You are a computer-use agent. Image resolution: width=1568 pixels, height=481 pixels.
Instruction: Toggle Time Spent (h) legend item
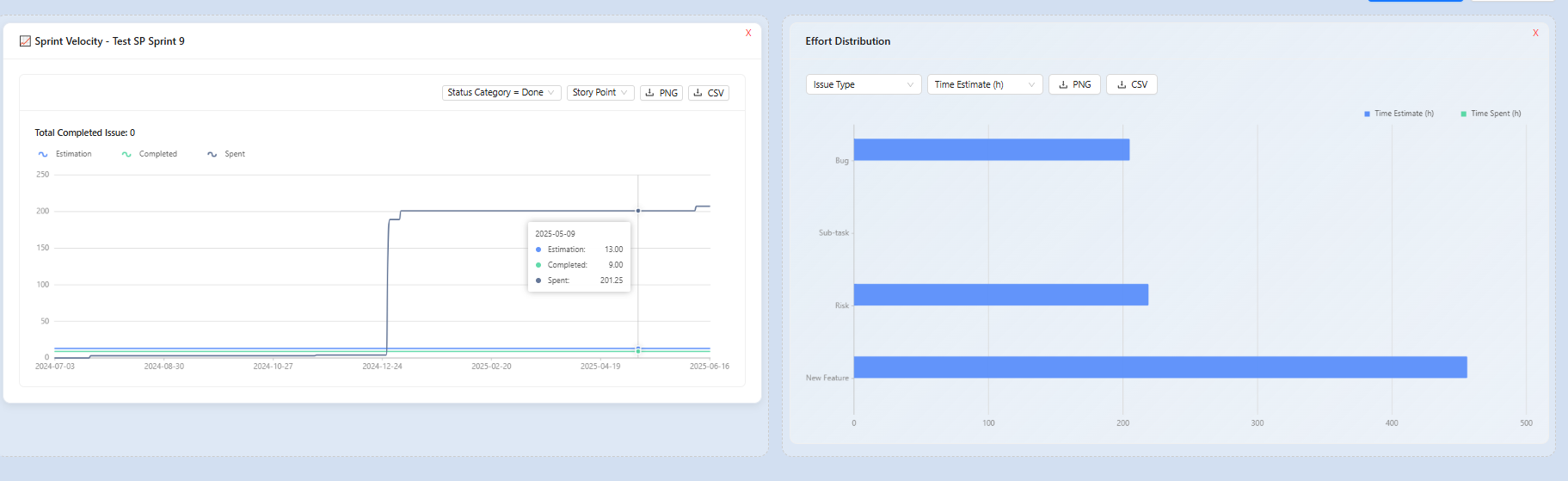pos(1491,114)
